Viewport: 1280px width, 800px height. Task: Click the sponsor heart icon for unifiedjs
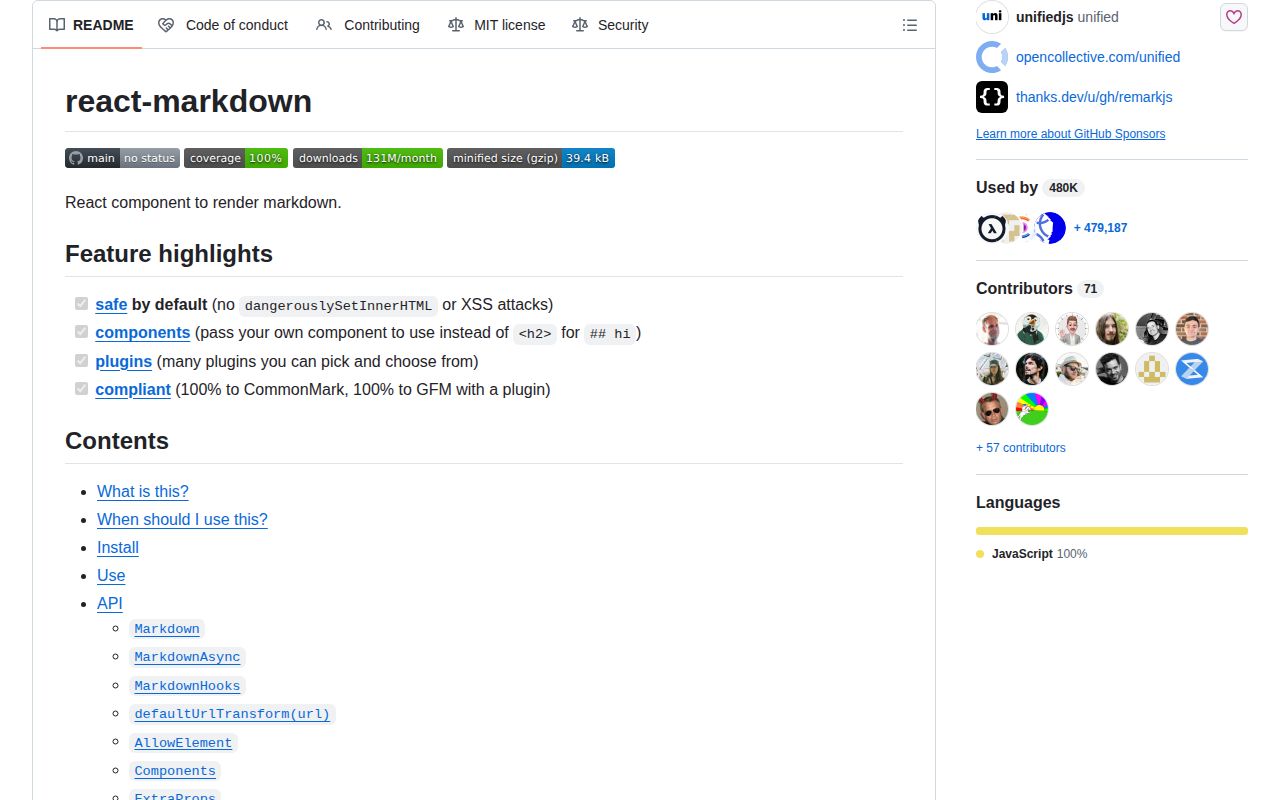[1234, 17]
